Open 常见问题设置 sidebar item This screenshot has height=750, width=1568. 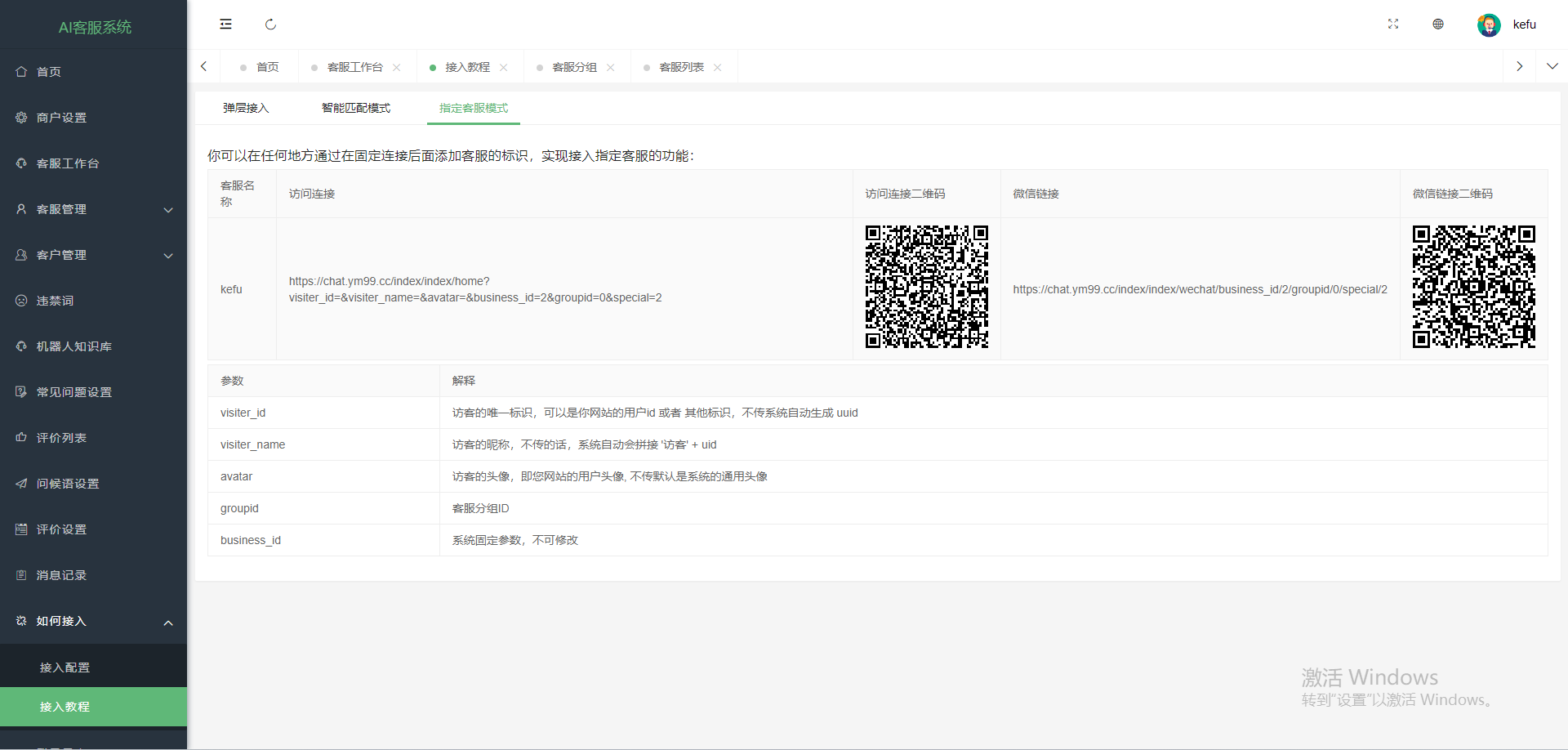point(93,392)
